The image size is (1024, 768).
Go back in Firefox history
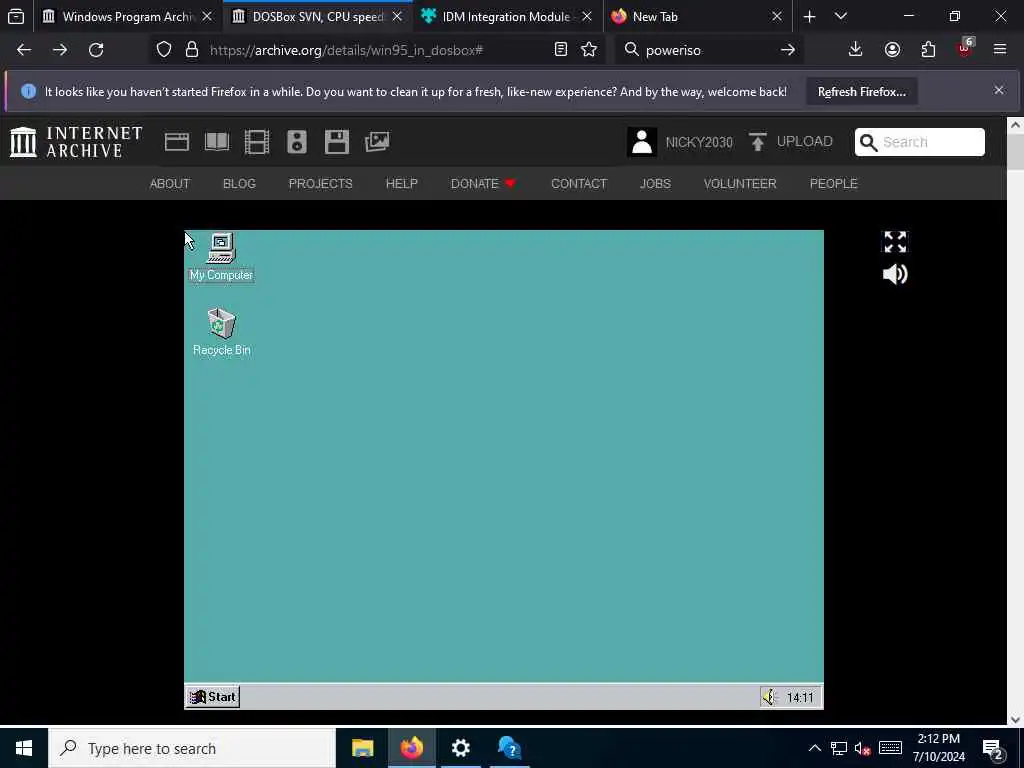point(24,50)
